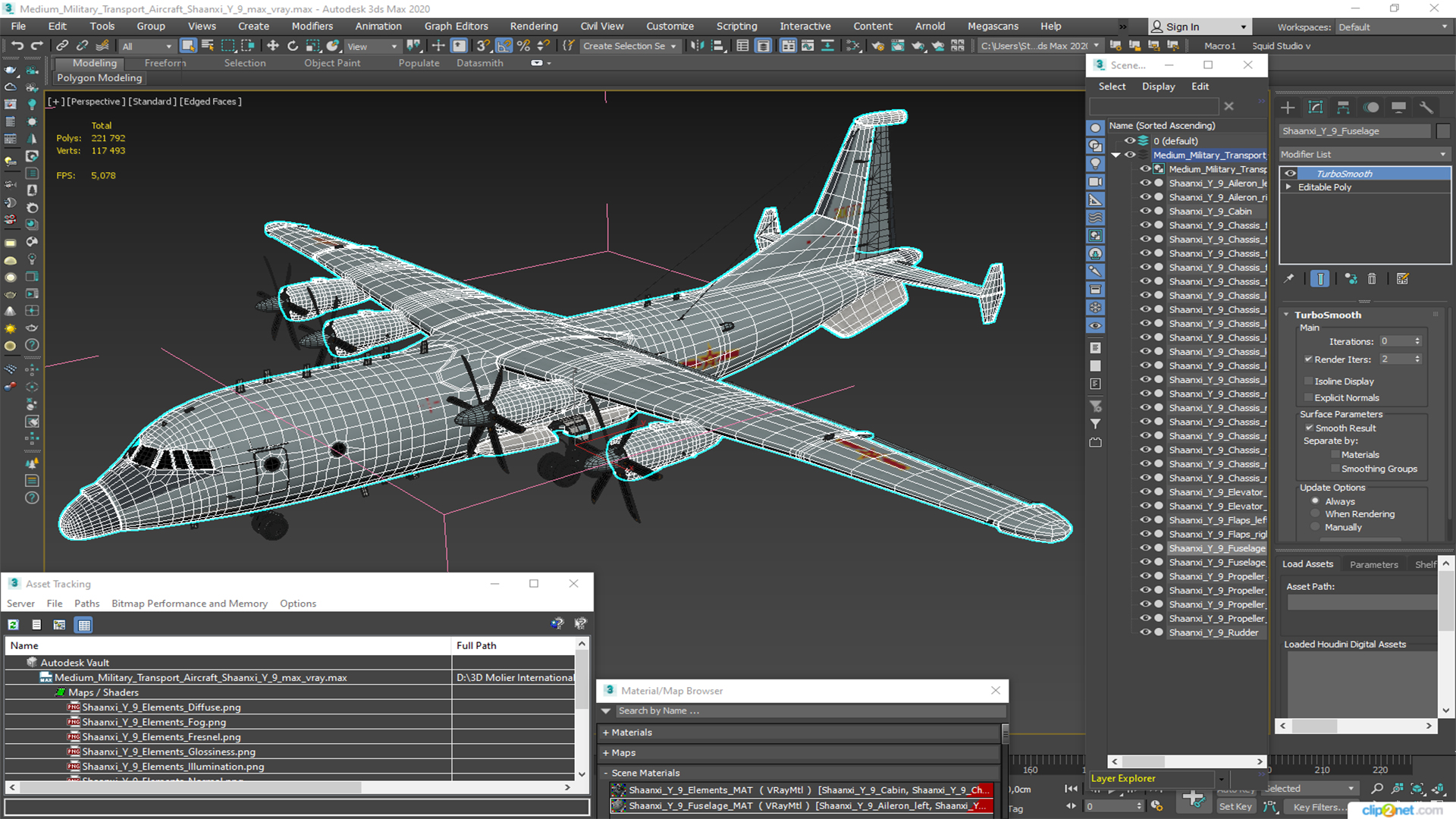1456x819 pixels.
Task: Activate the Select and Rotate tool
Action: coord(292,45)
